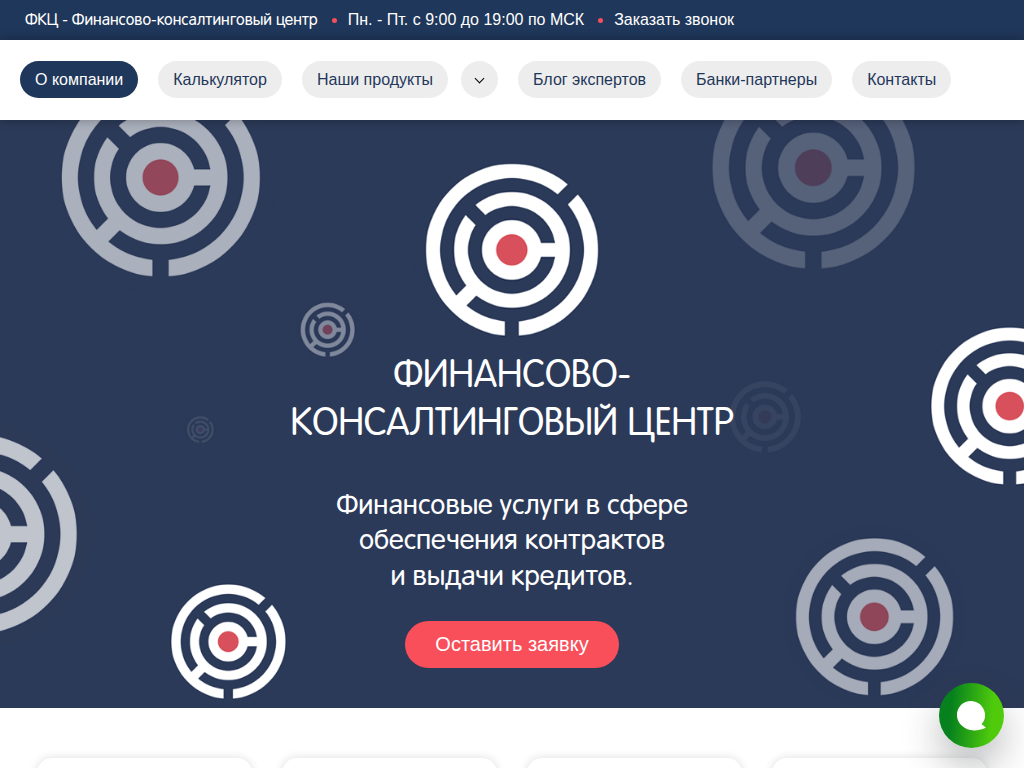Select the О компании navigation item
Image resolution: width=1024 pixels, height=768 pixels.
(x=78, y=80)
